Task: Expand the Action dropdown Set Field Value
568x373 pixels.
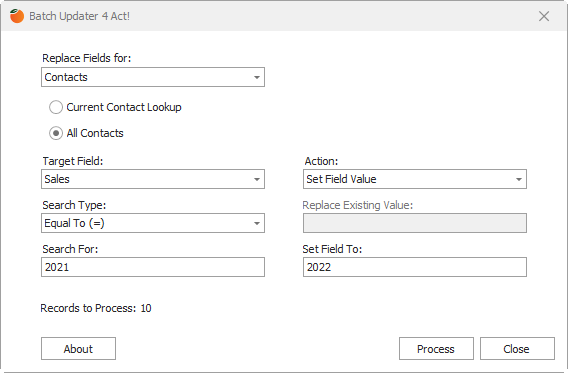Action: click(x=415, y=179)
